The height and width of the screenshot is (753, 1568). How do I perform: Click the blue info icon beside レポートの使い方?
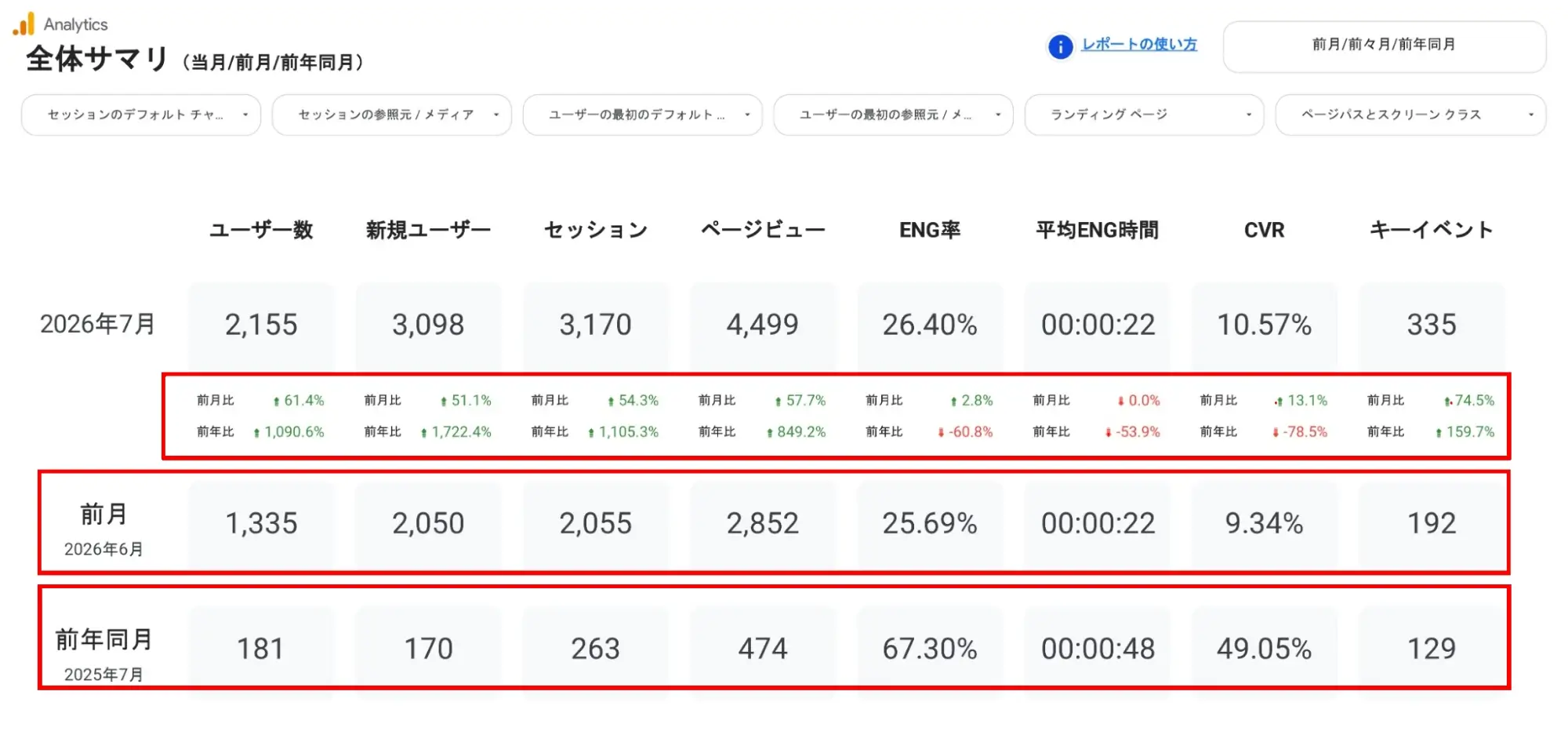pos(1060,46)
